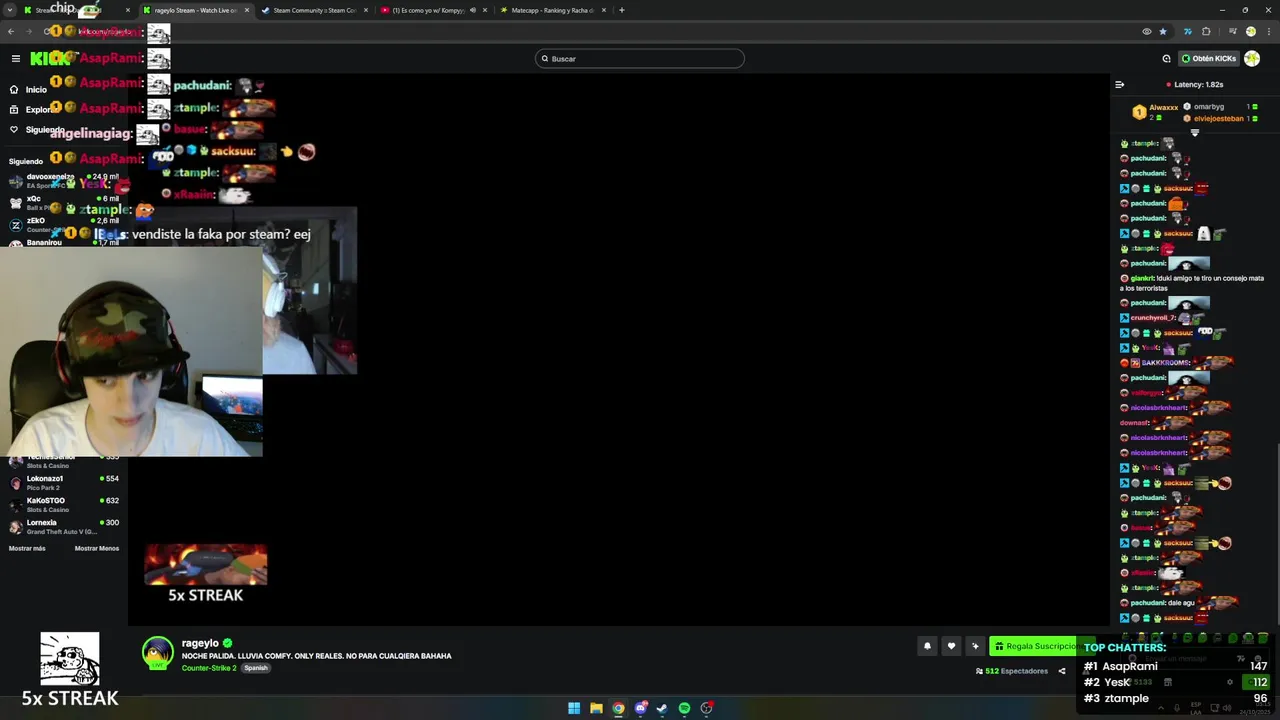Open Chrome from the taskbar
Image resolution: width=1280 pixels, height=720 pixels.
tap(618, 708)
